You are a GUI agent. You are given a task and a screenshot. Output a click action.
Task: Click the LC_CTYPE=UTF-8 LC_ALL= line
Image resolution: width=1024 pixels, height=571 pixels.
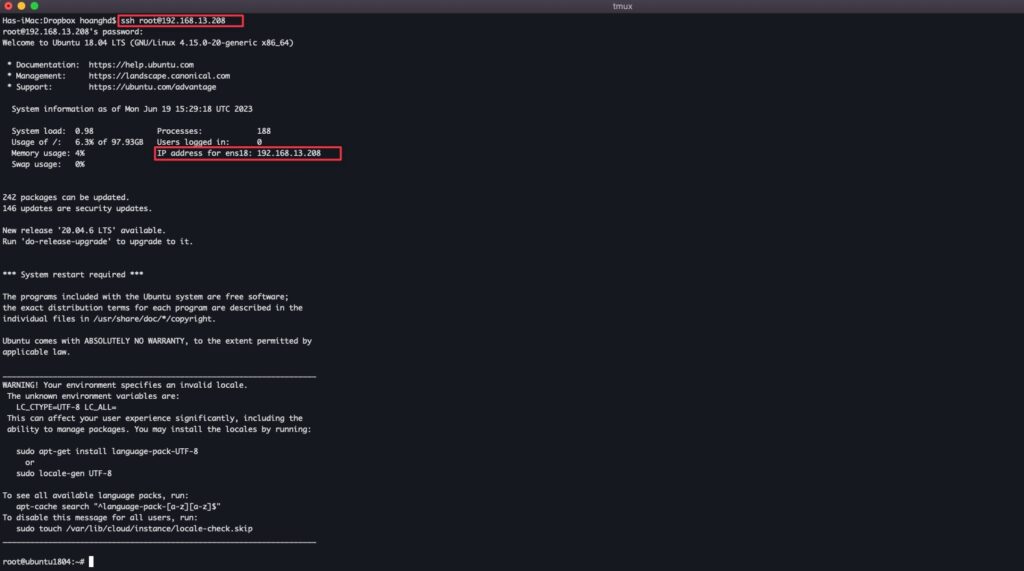66,408
